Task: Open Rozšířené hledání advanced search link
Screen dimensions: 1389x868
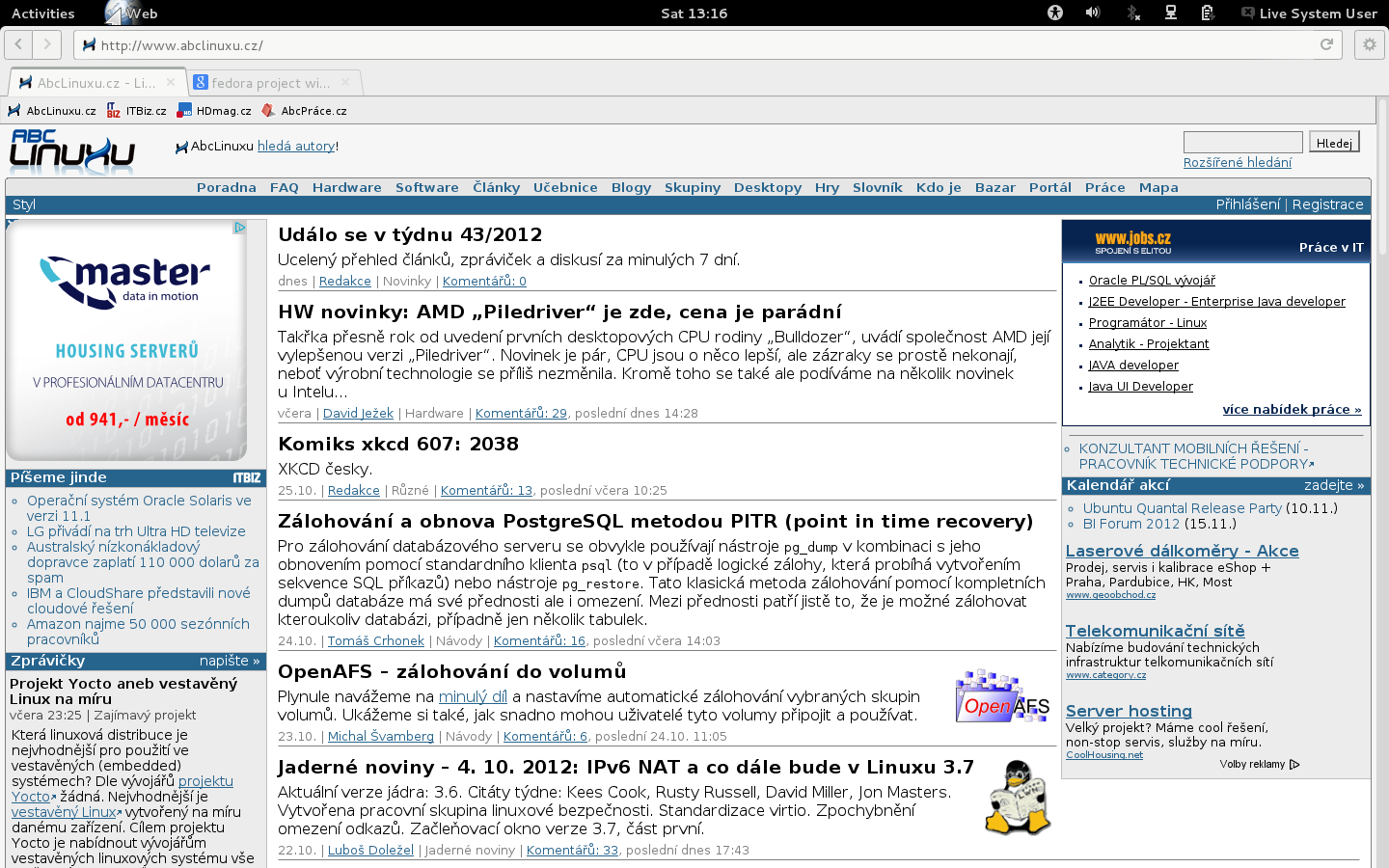Action: tap(1238, 162)
